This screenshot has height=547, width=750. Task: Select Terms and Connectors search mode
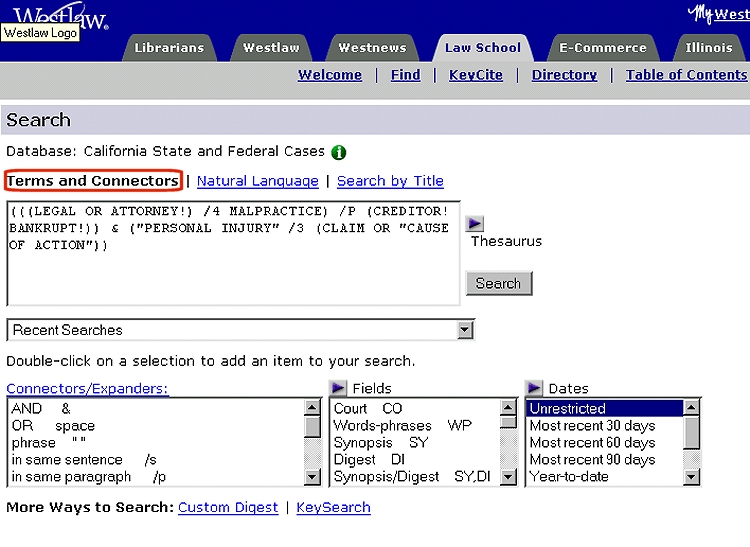click(93, 181)
